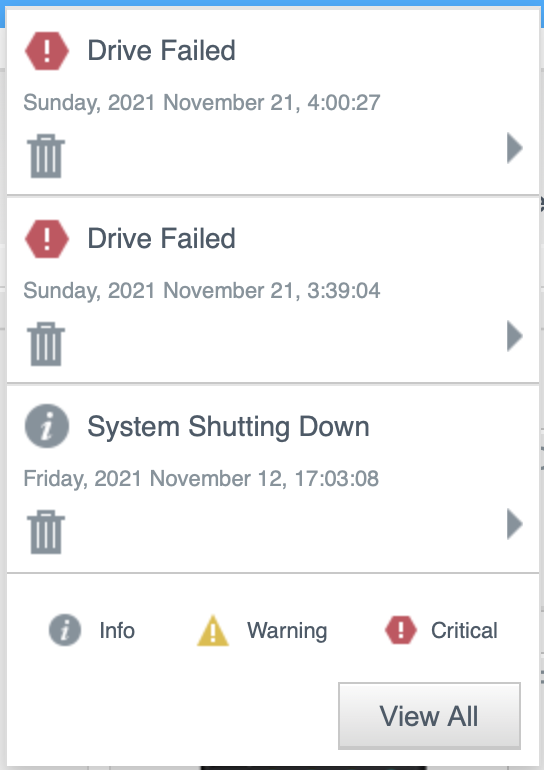
Task: Click the timestamp Friday November 12, 17:03:08
Action: tap(201, 478)
